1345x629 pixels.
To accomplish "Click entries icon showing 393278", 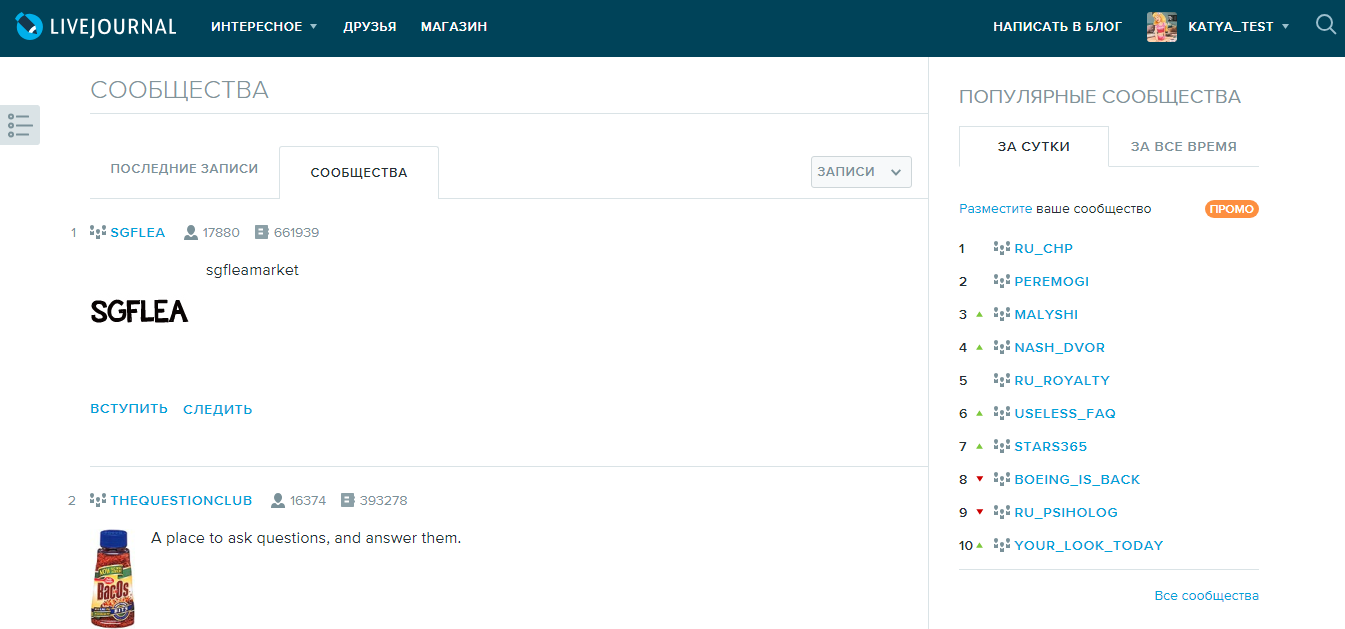I will (348, 500).
